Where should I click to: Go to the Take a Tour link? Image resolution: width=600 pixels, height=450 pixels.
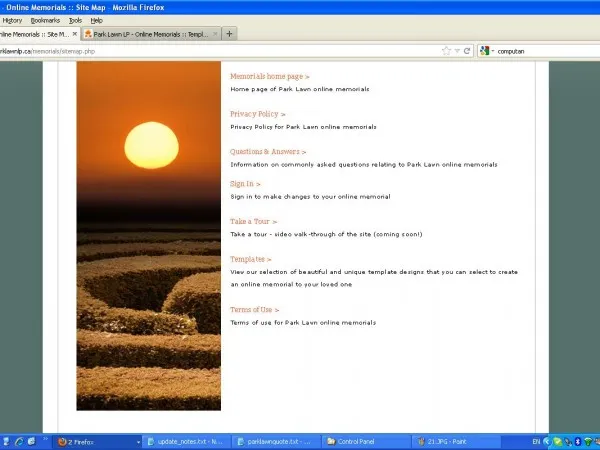(253, 221)
